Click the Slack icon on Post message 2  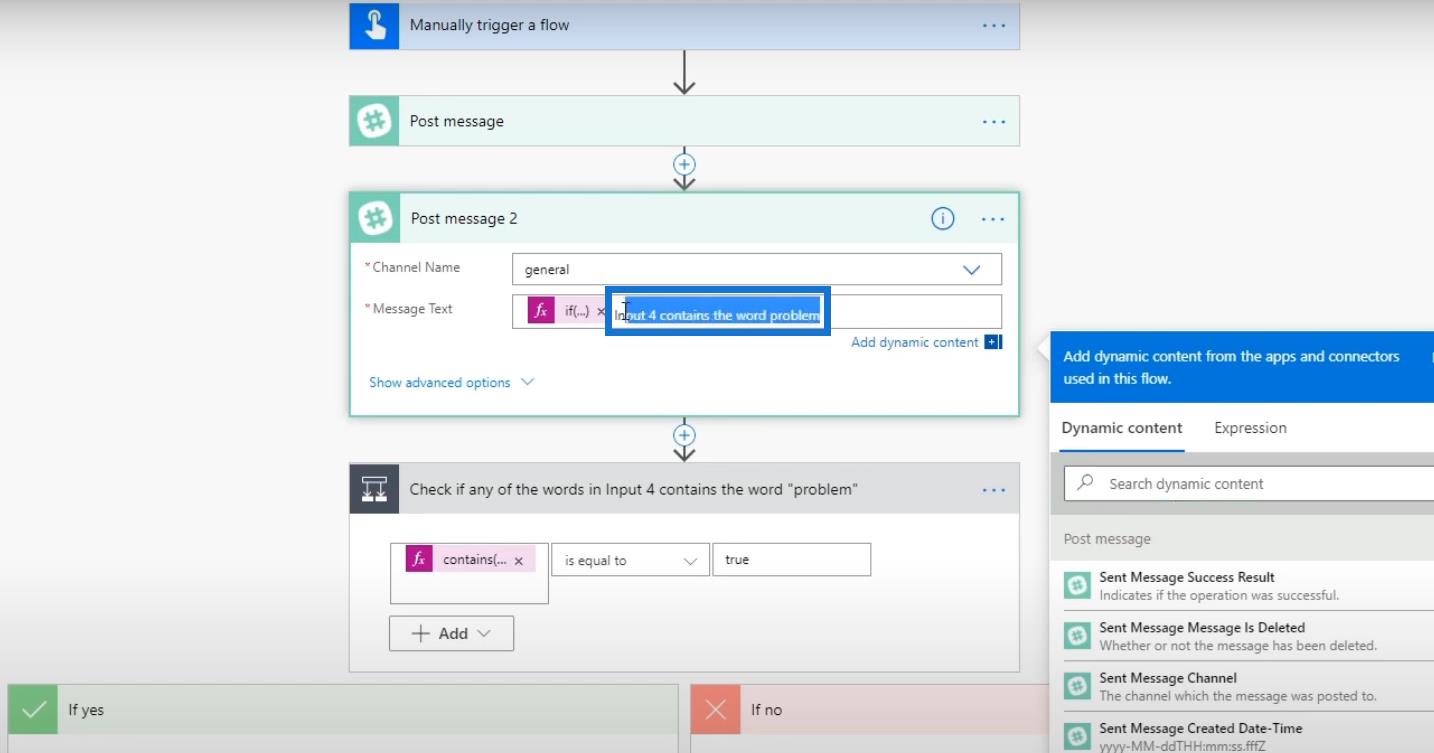click(x=375, y=218)
